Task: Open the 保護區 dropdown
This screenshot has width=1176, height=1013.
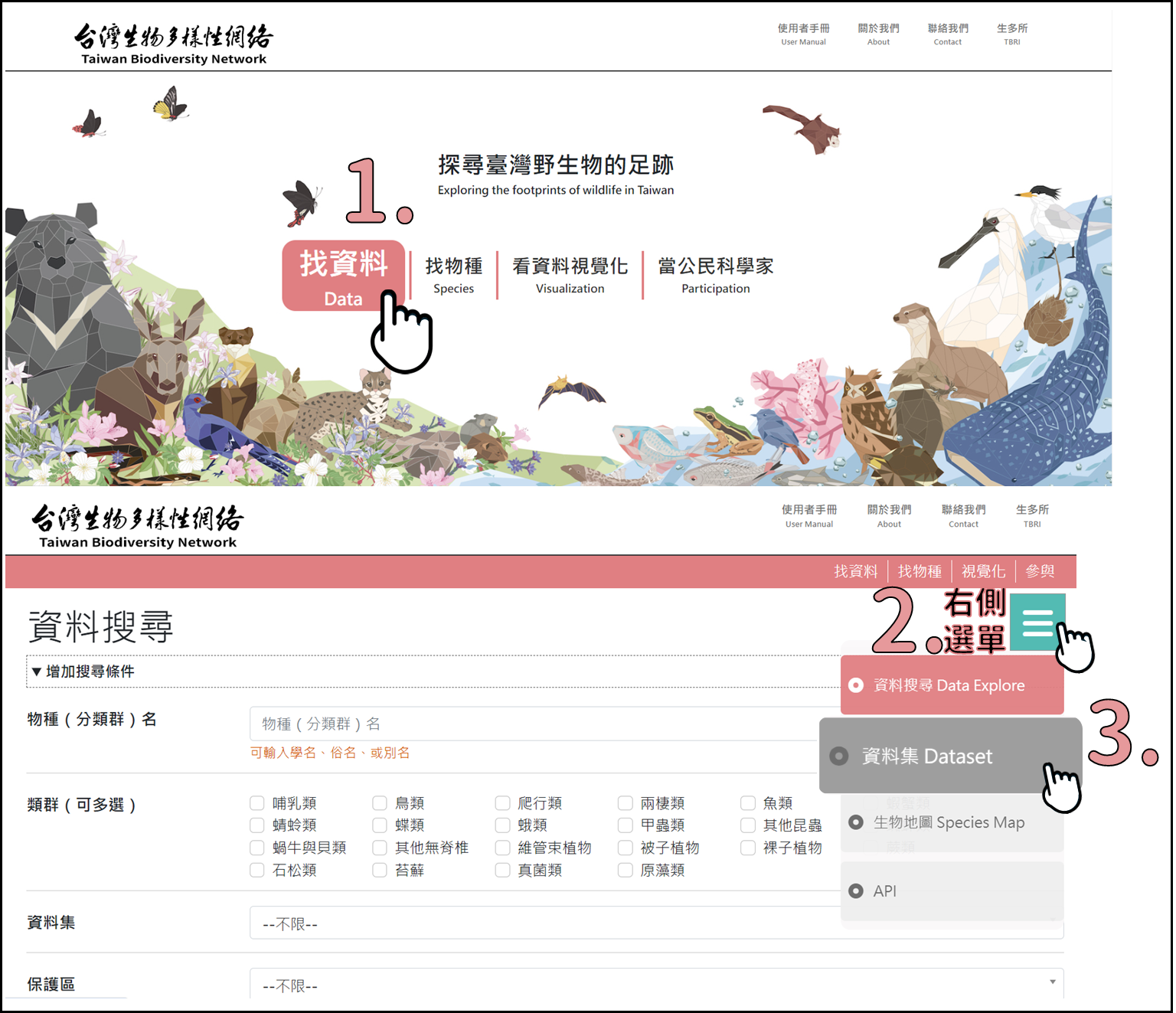Action: tap(657, 983)
